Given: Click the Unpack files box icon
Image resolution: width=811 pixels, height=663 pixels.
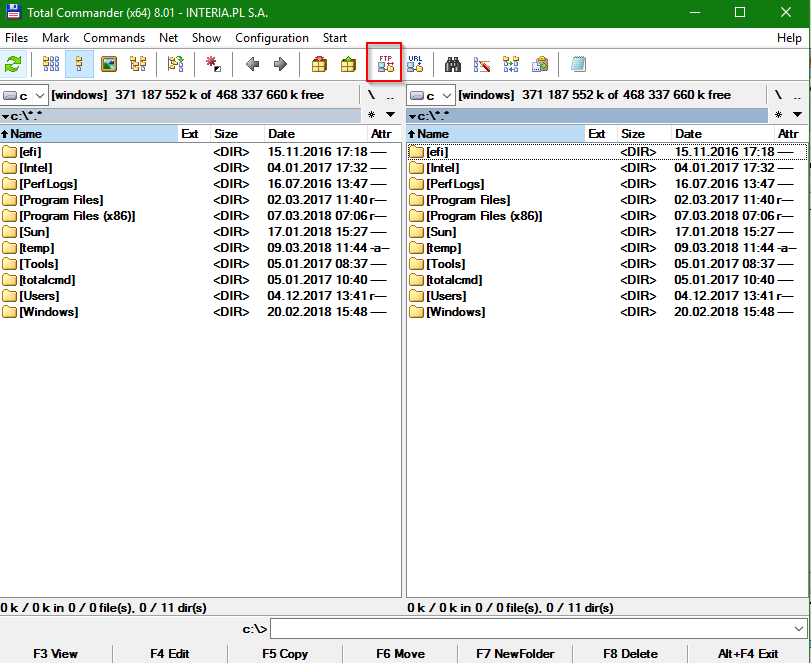Looking at the screenshot, I should [348, 64].
